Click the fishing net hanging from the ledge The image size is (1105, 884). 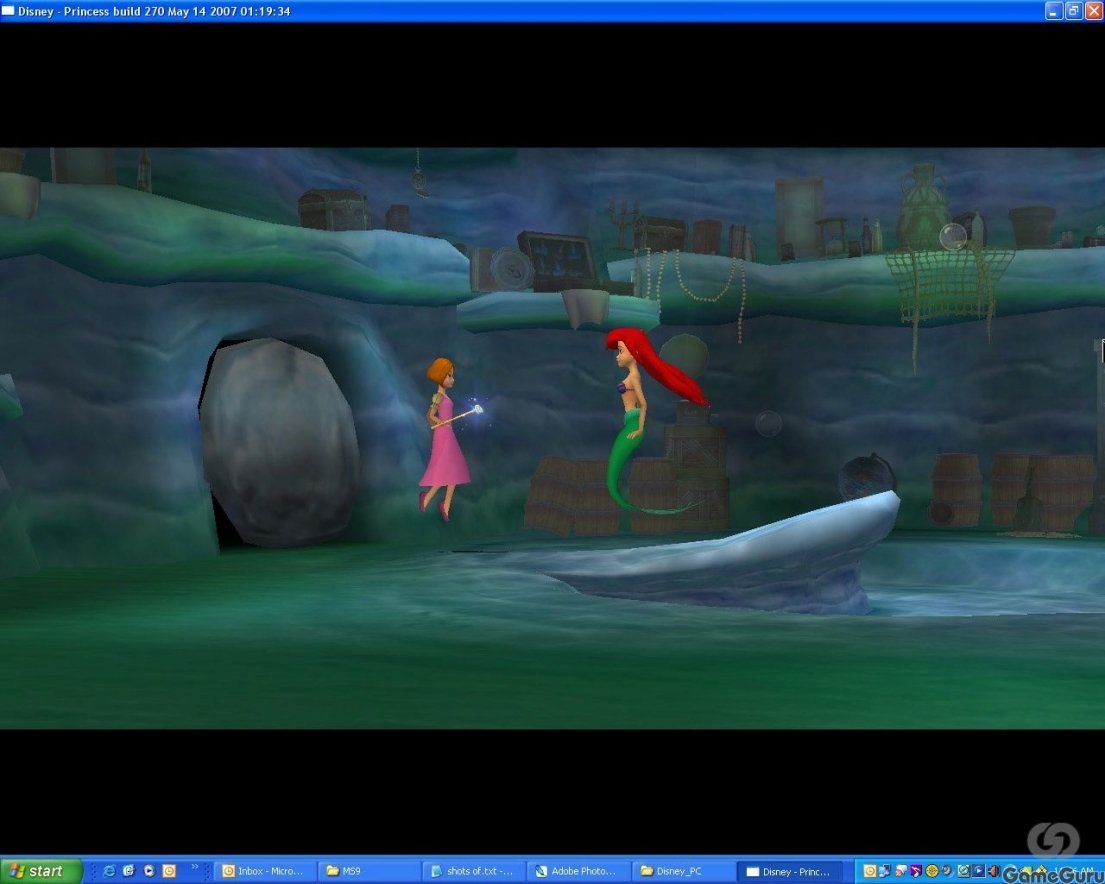948,286
